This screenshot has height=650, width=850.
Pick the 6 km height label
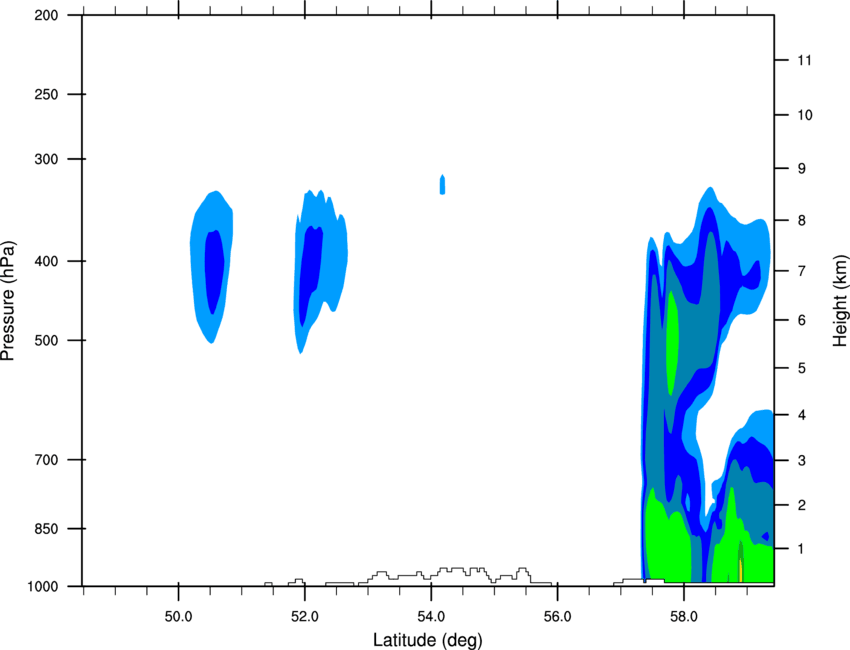coord(802,320)
